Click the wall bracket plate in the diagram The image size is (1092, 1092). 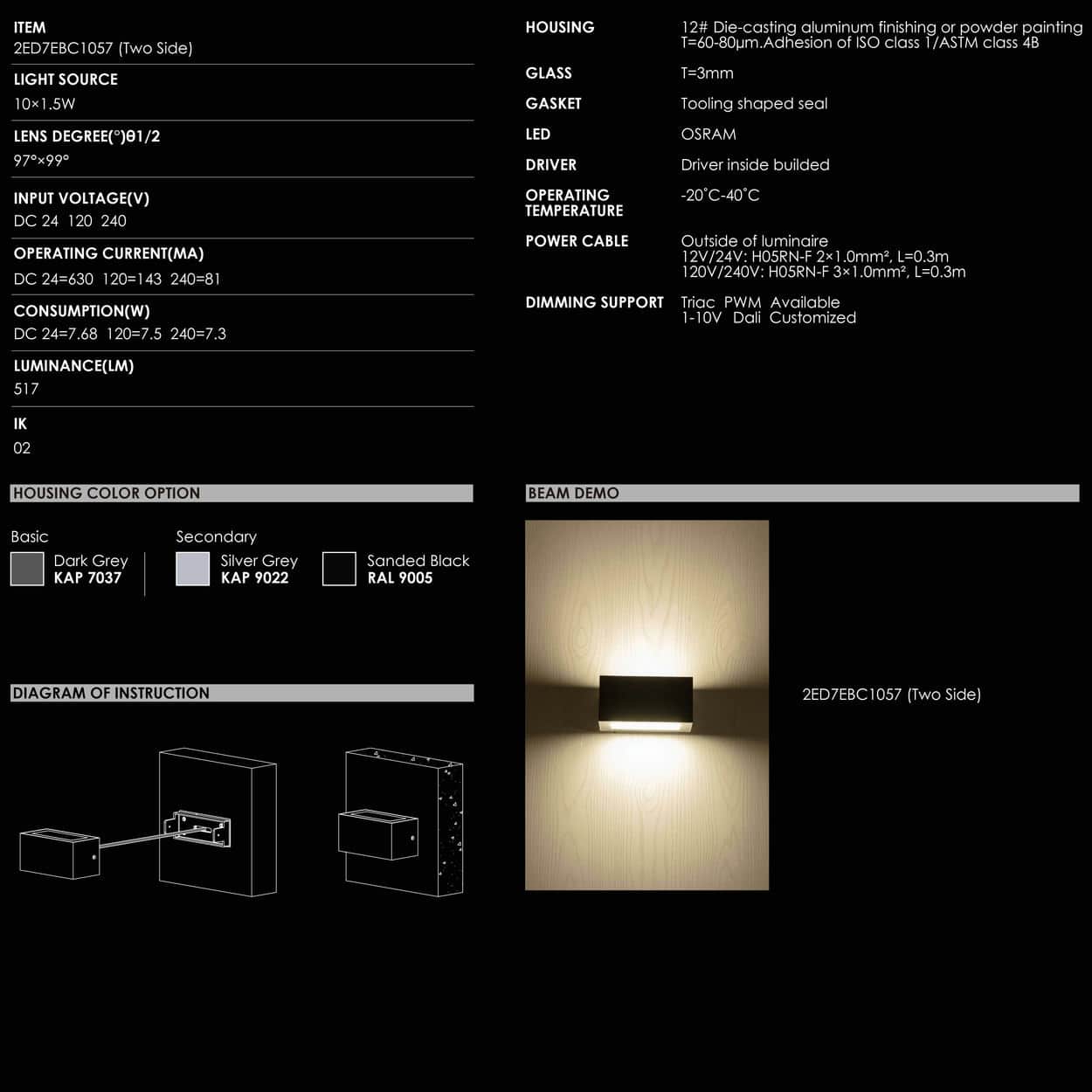tap(201, 829)
